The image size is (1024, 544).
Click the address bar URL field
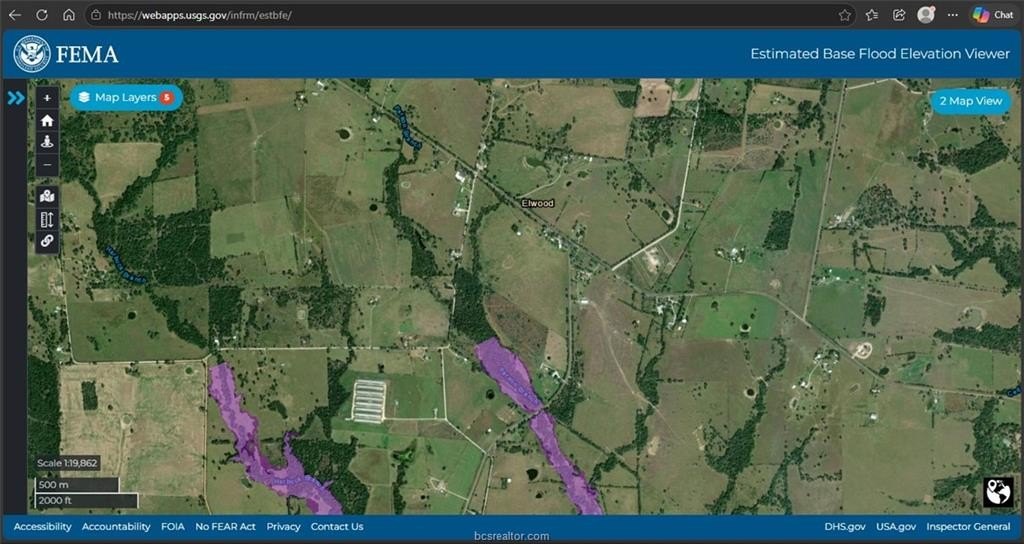(x=470, y=14)
